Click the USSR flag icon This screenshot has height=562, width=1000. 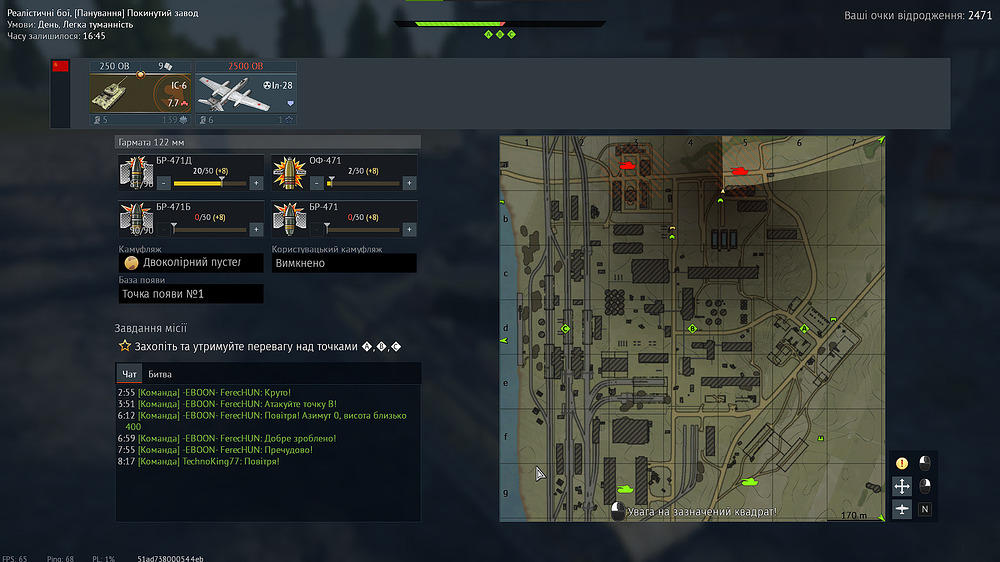(61, 66)
